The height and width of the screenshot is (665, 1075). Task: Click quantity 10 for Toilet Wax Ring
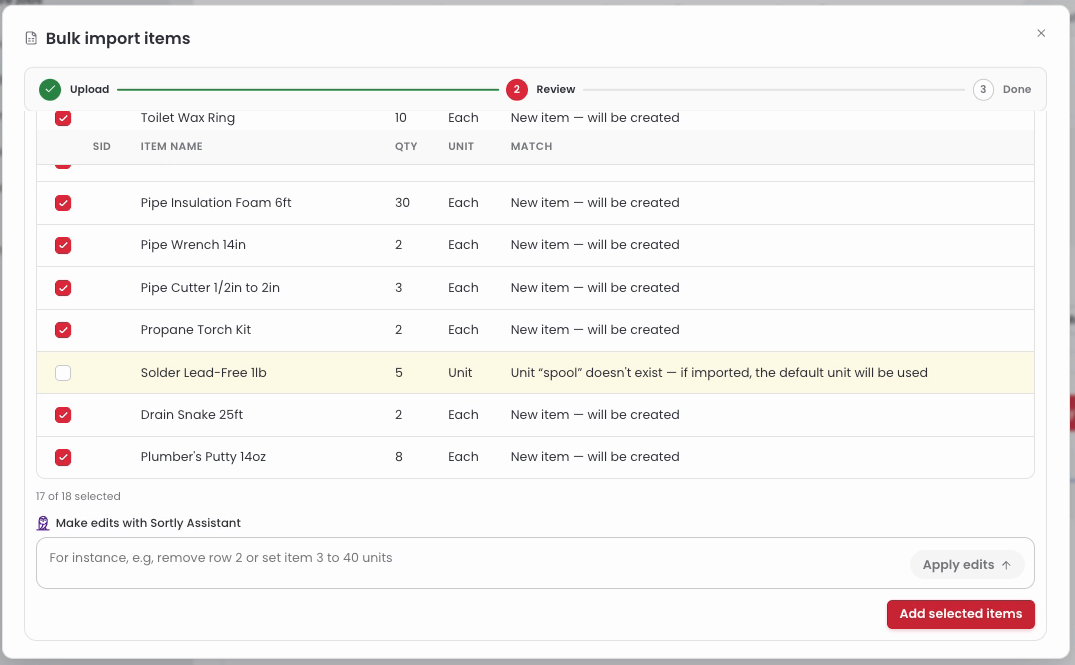(401, 118)
